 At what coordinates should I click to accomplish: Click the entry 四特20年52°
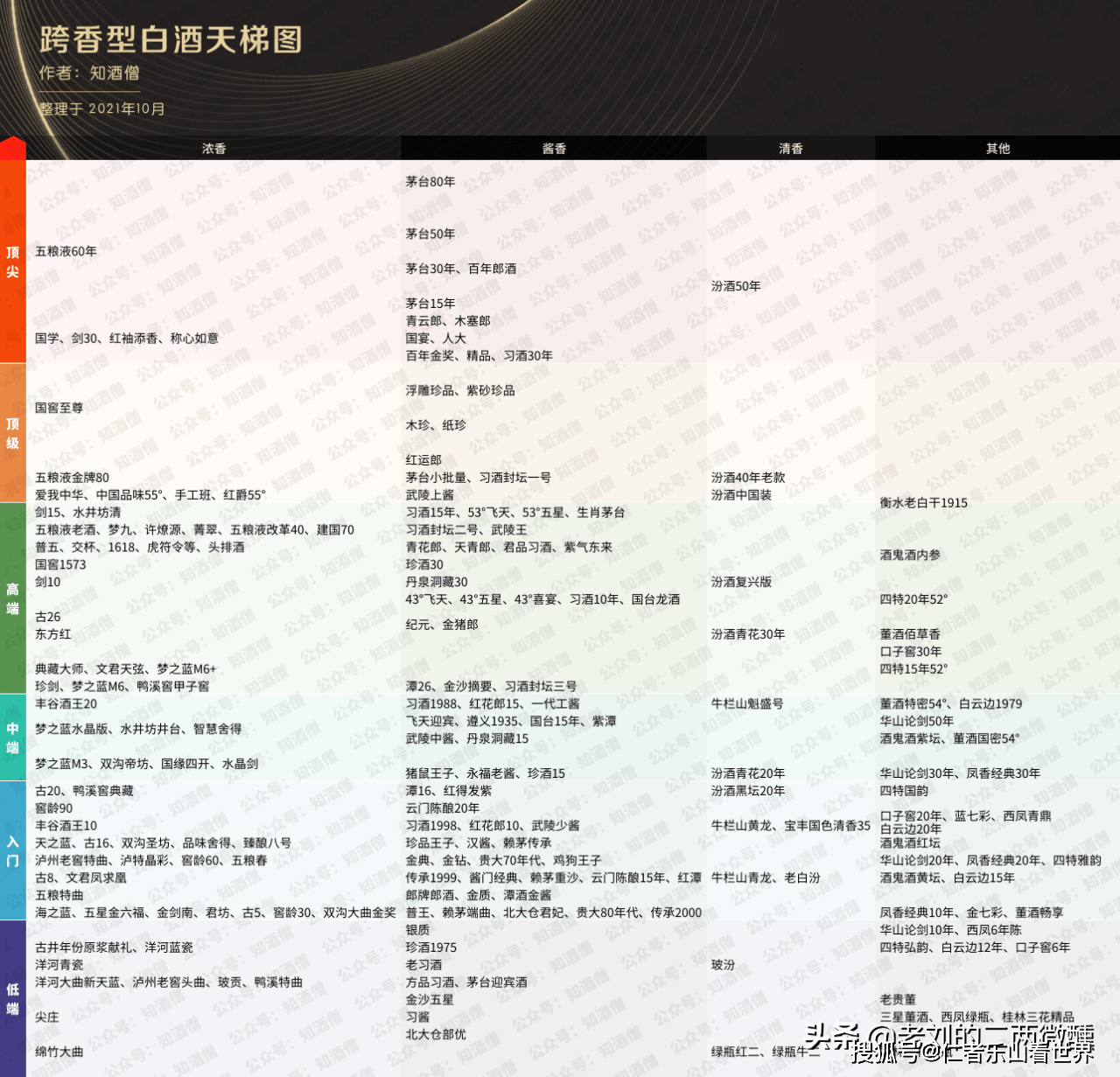(x=913, y=599)
